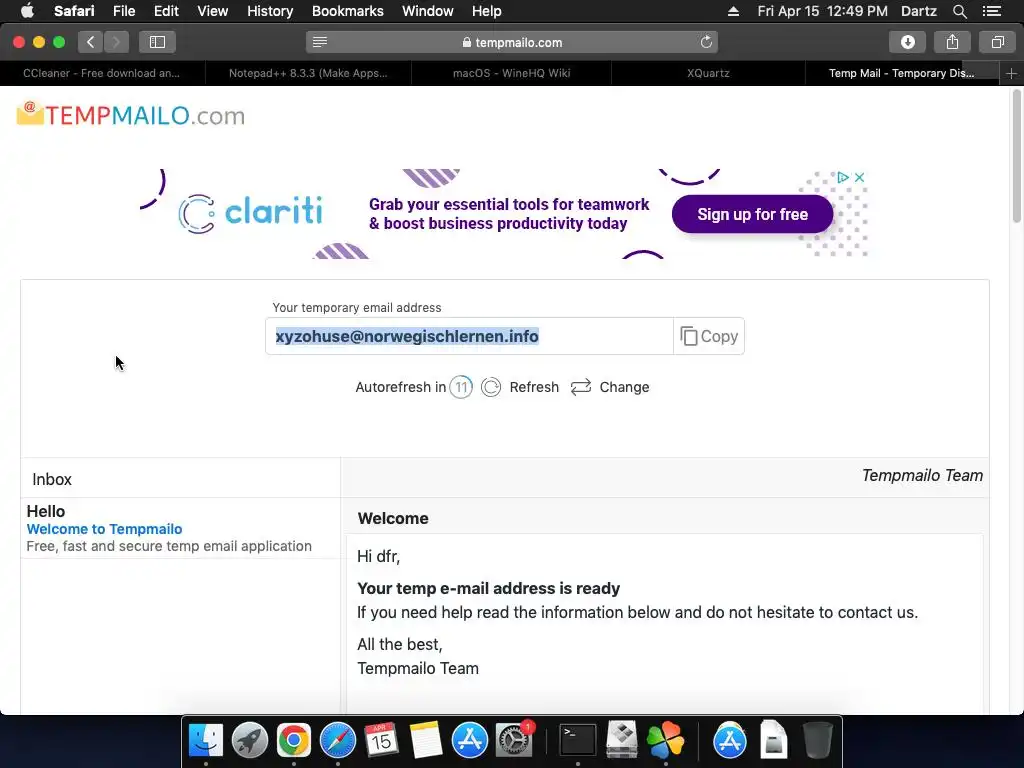
Task: Open the colorful clover app in Dock
Action: coord(665,741)
